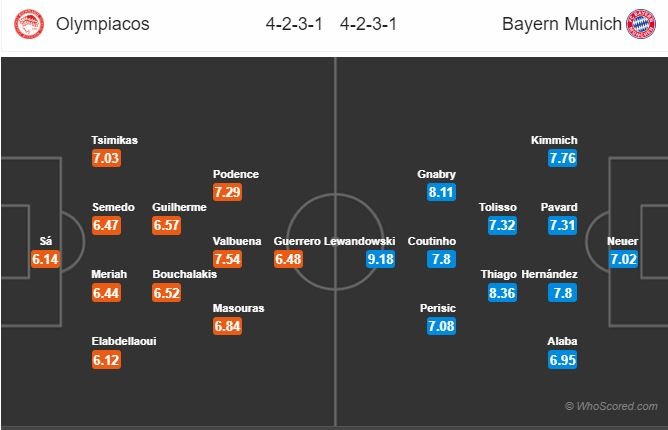Select Perisic's 7.08 rating badge

coord(441,326)
